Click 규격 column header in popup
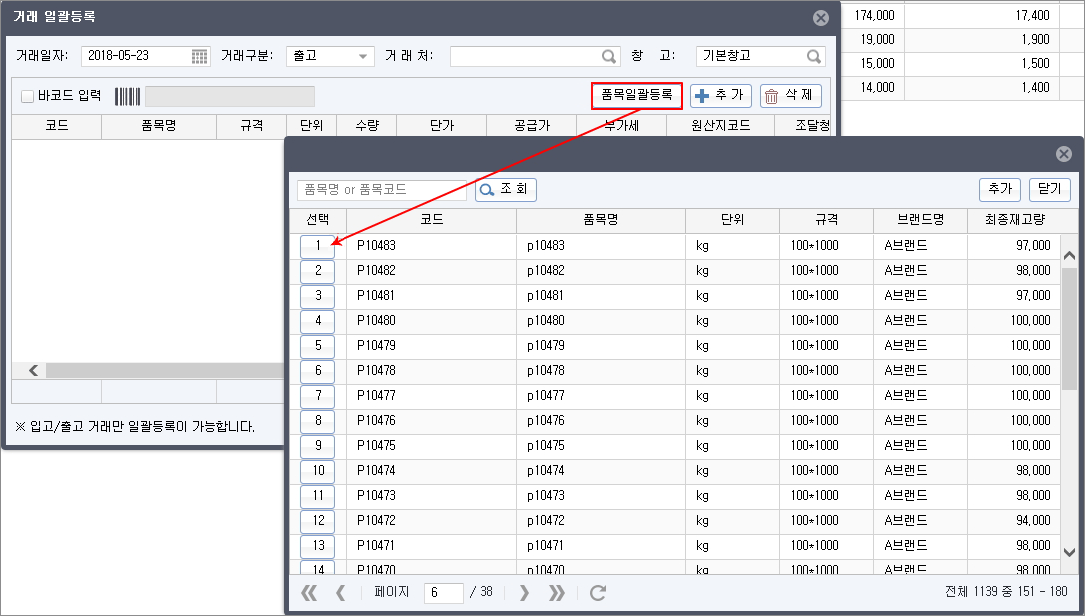Image resolution: width=1085 pixels, height=616 pixels. (826, 220)
